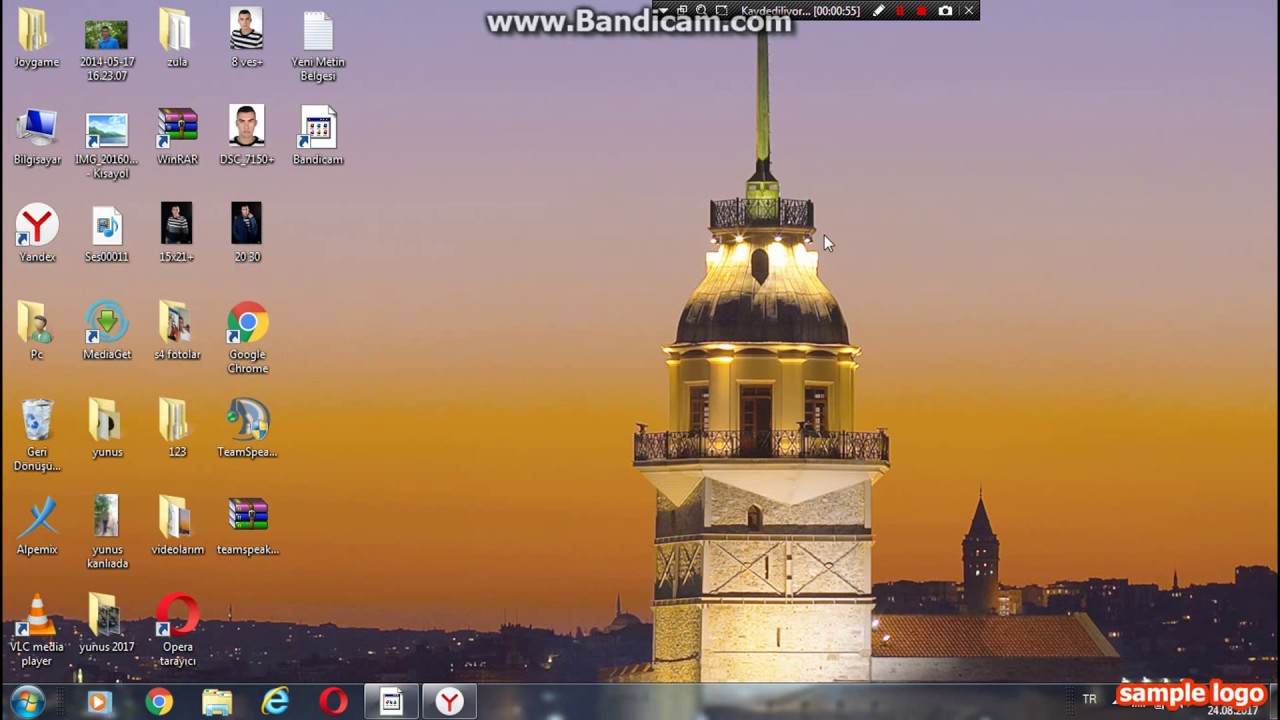
Task: Open the 2014-05-17 16.23.07 photo file
Action: [107, 45]
